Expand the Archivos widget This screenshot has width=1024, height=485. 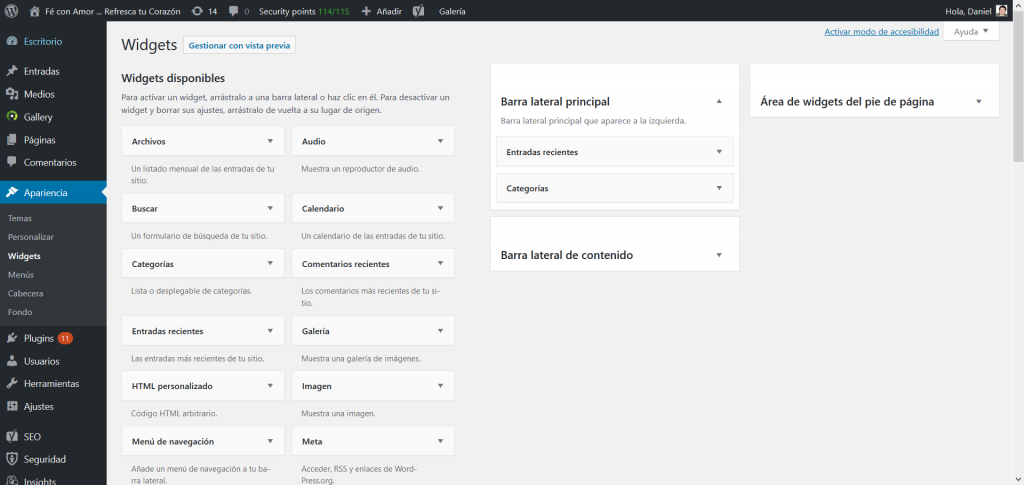(270, 141)
